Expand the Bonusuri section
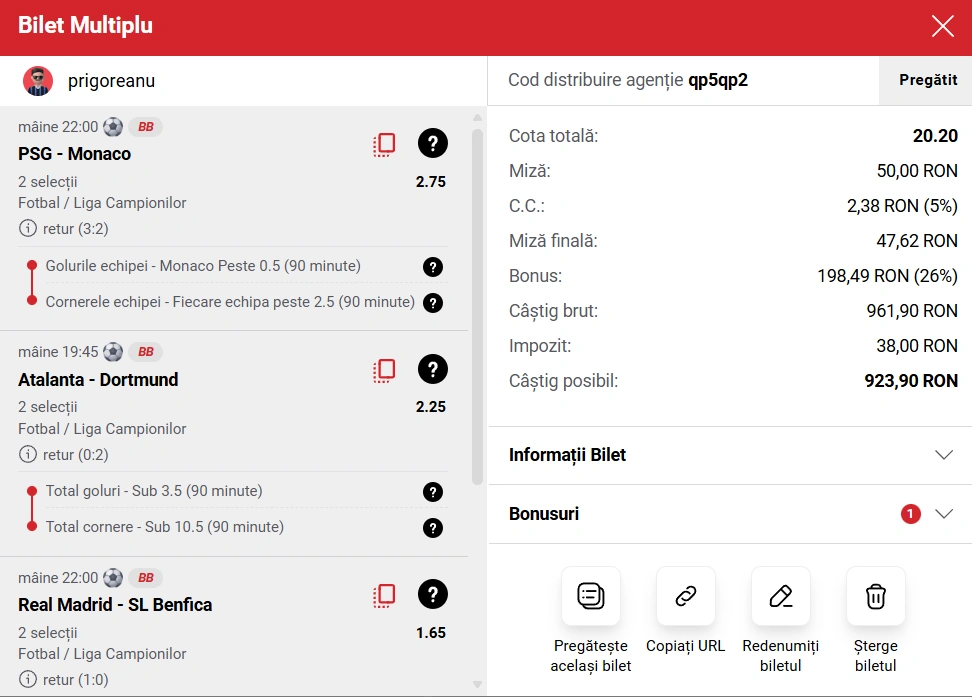This screenshot has height=697, width=972. 943,514
